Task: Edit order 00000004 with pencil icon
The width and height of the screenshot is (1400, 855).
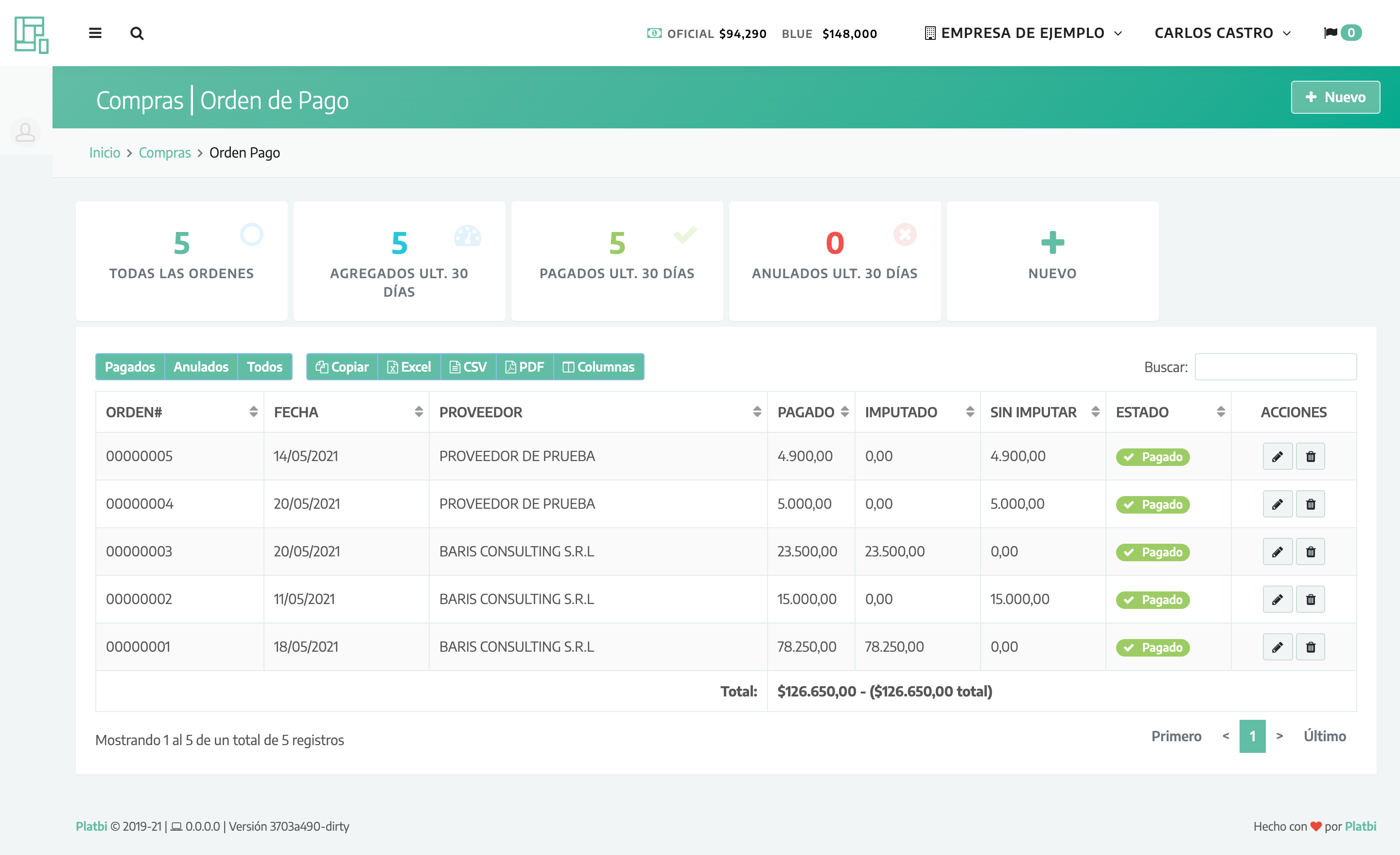Action: (1277, 504)
